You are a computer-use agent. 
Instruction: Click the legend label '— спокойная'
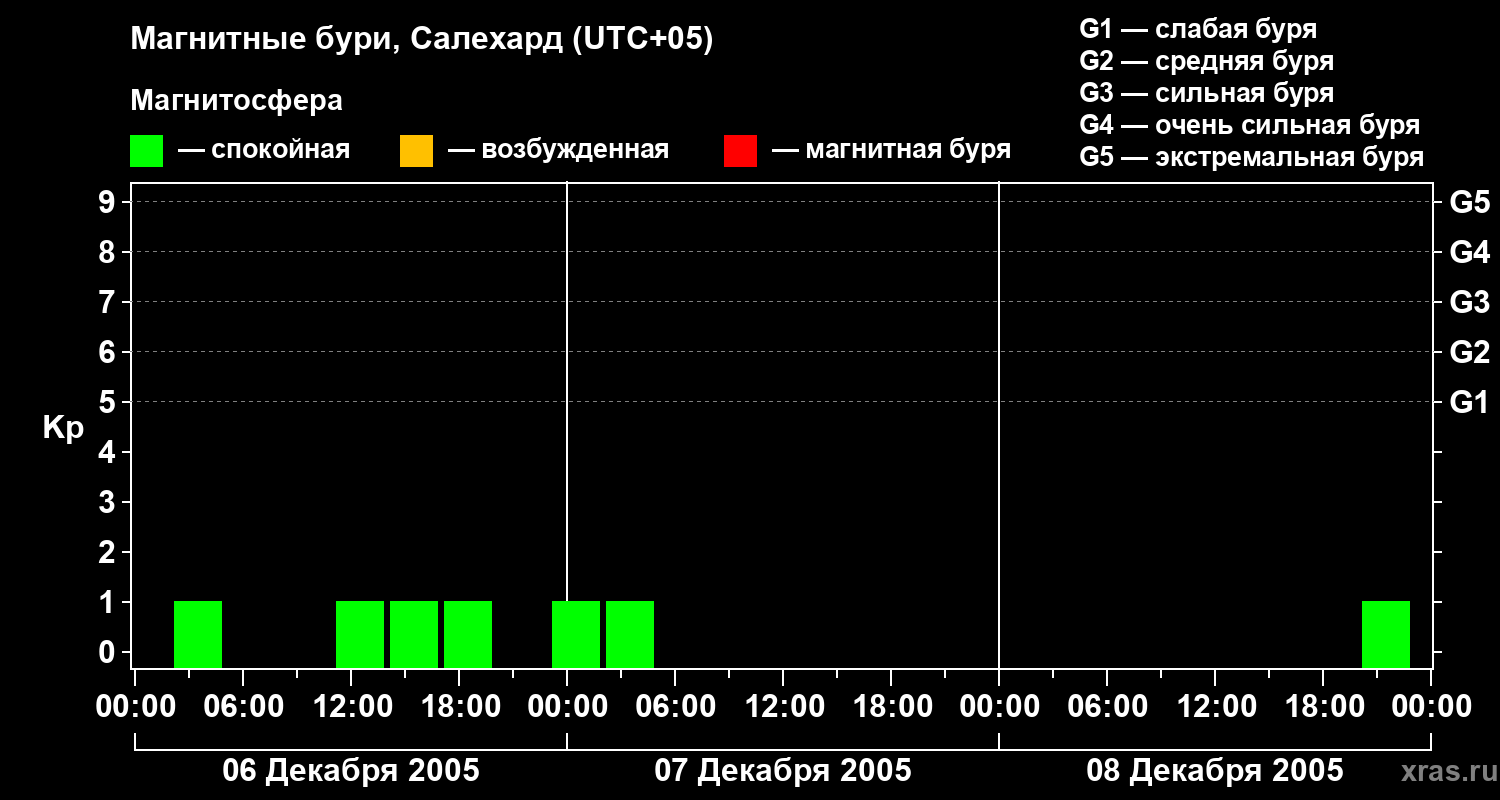pyautogui.click(x=264, y=150)
